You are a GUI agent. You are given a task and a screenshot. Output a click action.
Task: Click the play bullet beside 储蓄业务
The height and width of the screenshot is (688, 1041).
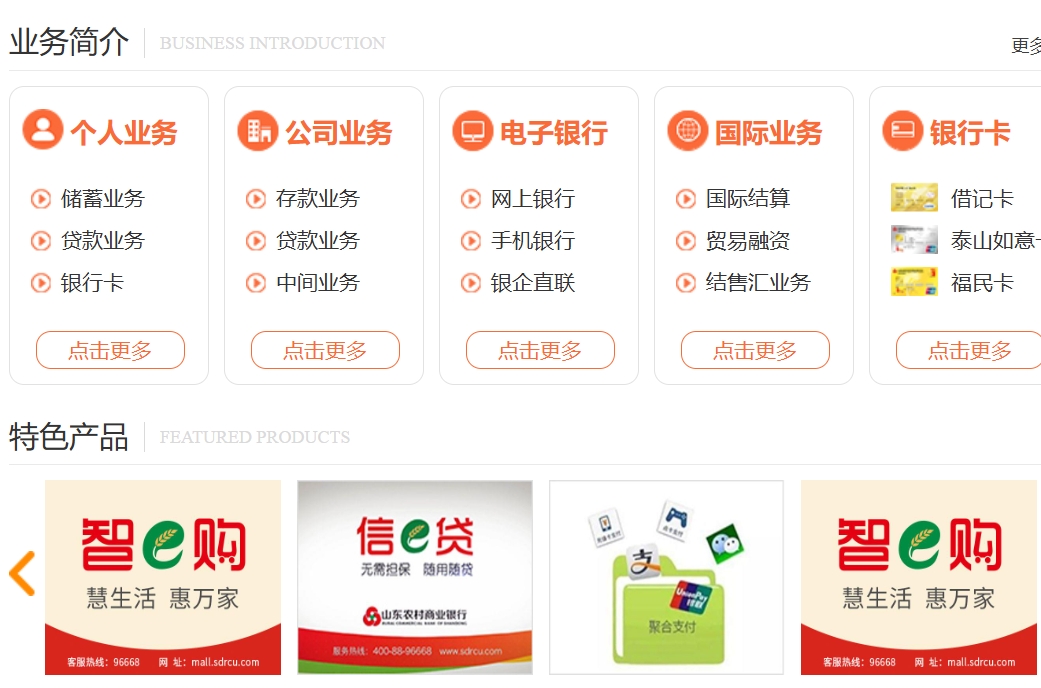coord(40,199)
